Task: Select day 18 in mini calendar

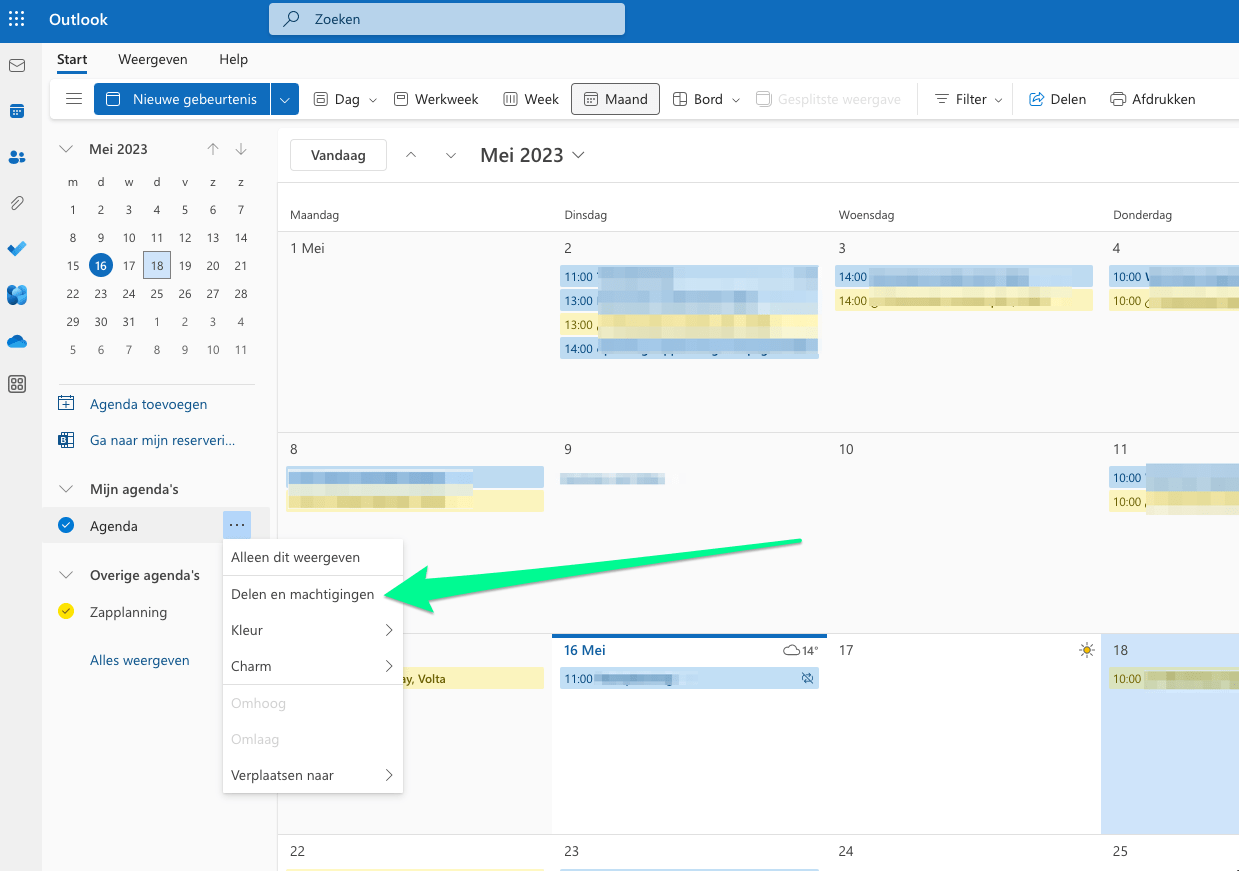Action: pyautogui.click(x=157, y=265)
